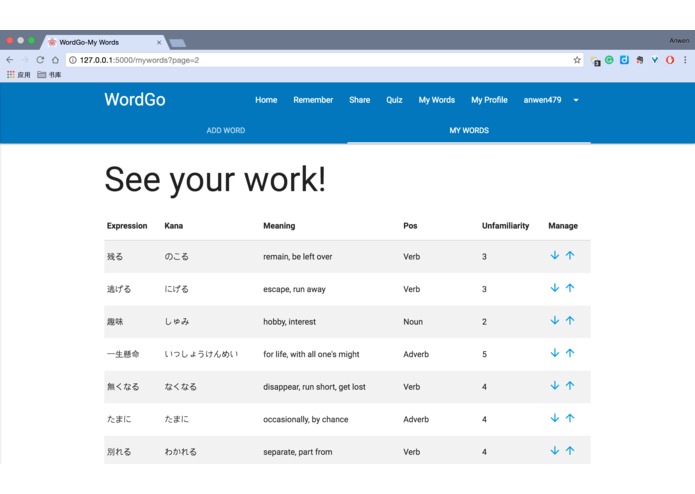Click up arrow for 逃げる row
Screen dimensions: 695x494
point(570,288)
